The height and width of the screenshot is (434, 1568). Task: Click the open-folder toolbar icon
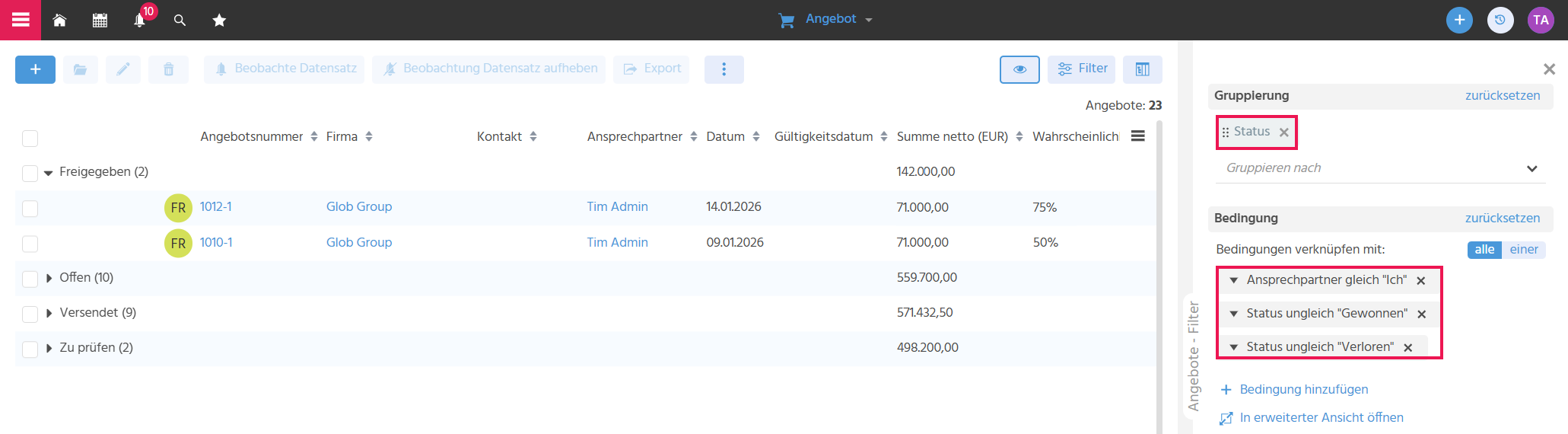click(80, 69)
